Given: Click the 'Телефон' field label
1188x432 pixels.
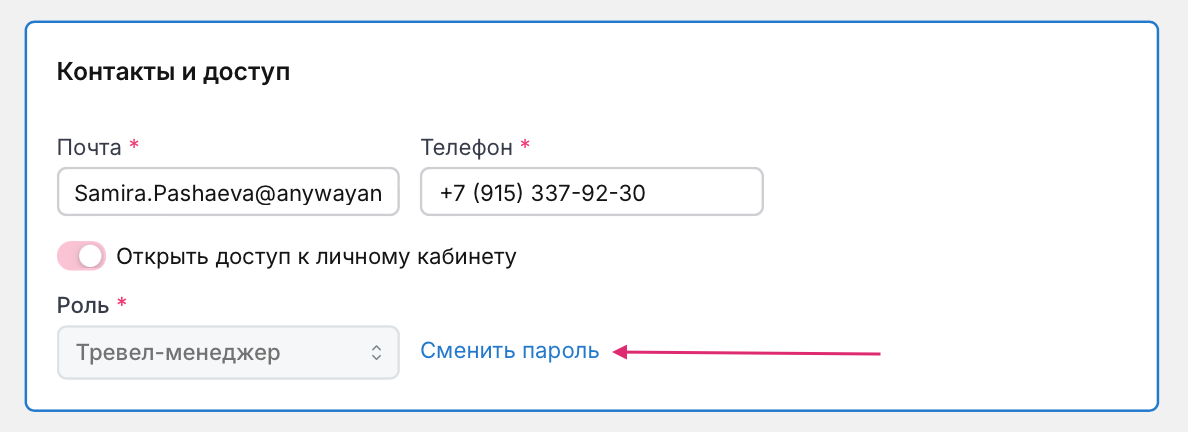Looking at the screenshot, I should tap(467, 147).
